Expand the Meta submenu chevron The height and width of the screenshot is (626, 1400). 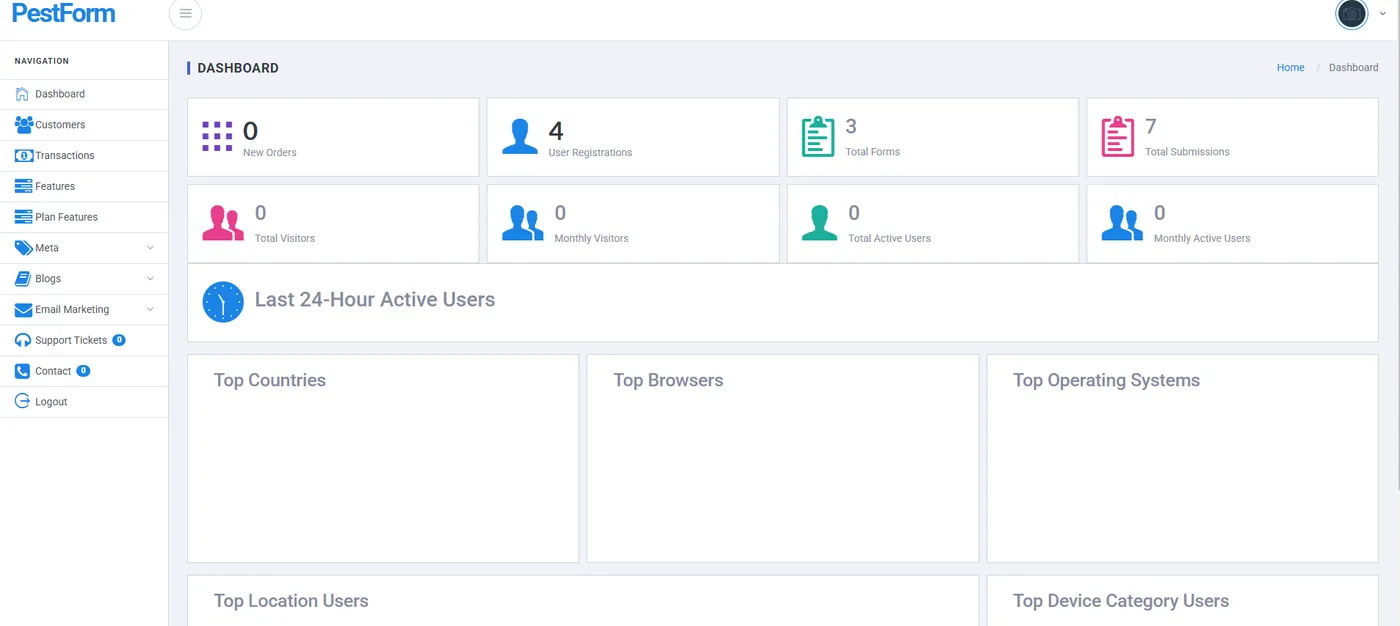tap(150, 248)
